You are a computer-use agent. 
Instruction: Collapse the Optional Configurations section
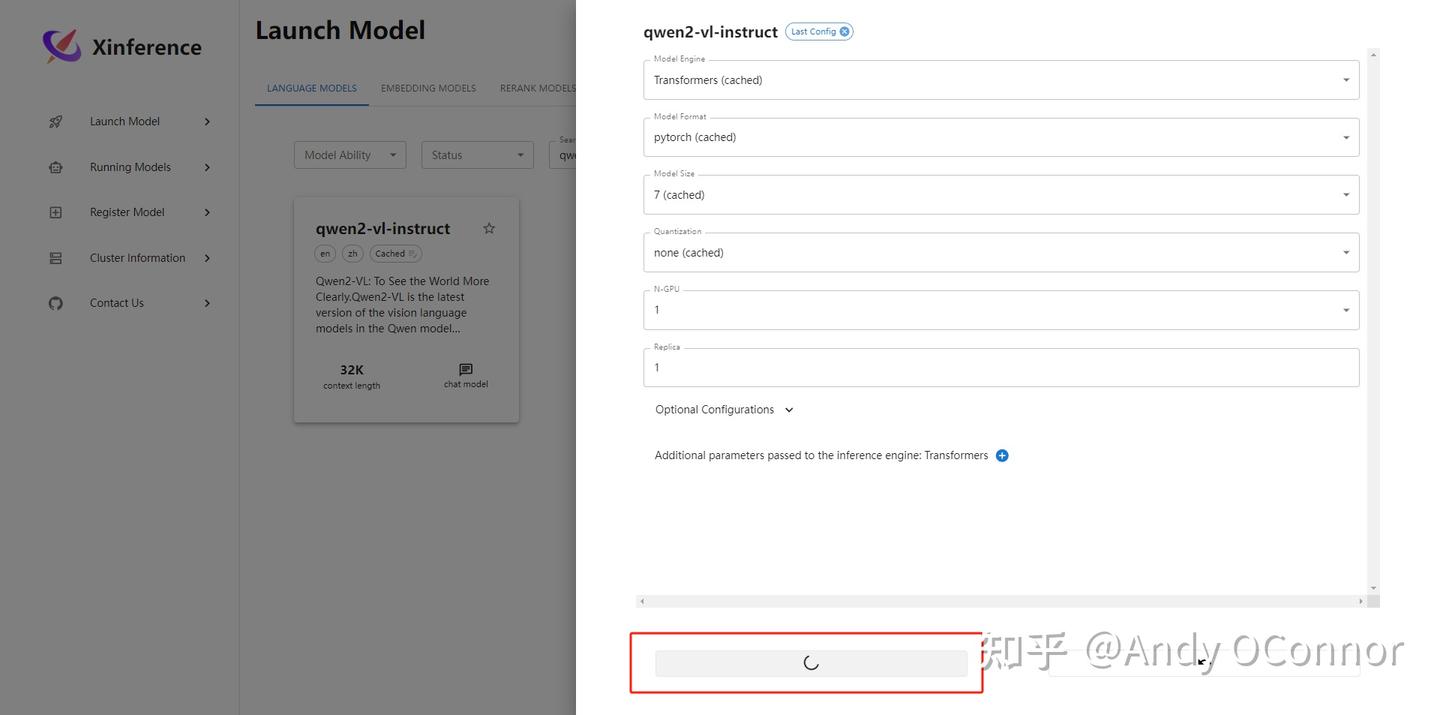point(789,409)
